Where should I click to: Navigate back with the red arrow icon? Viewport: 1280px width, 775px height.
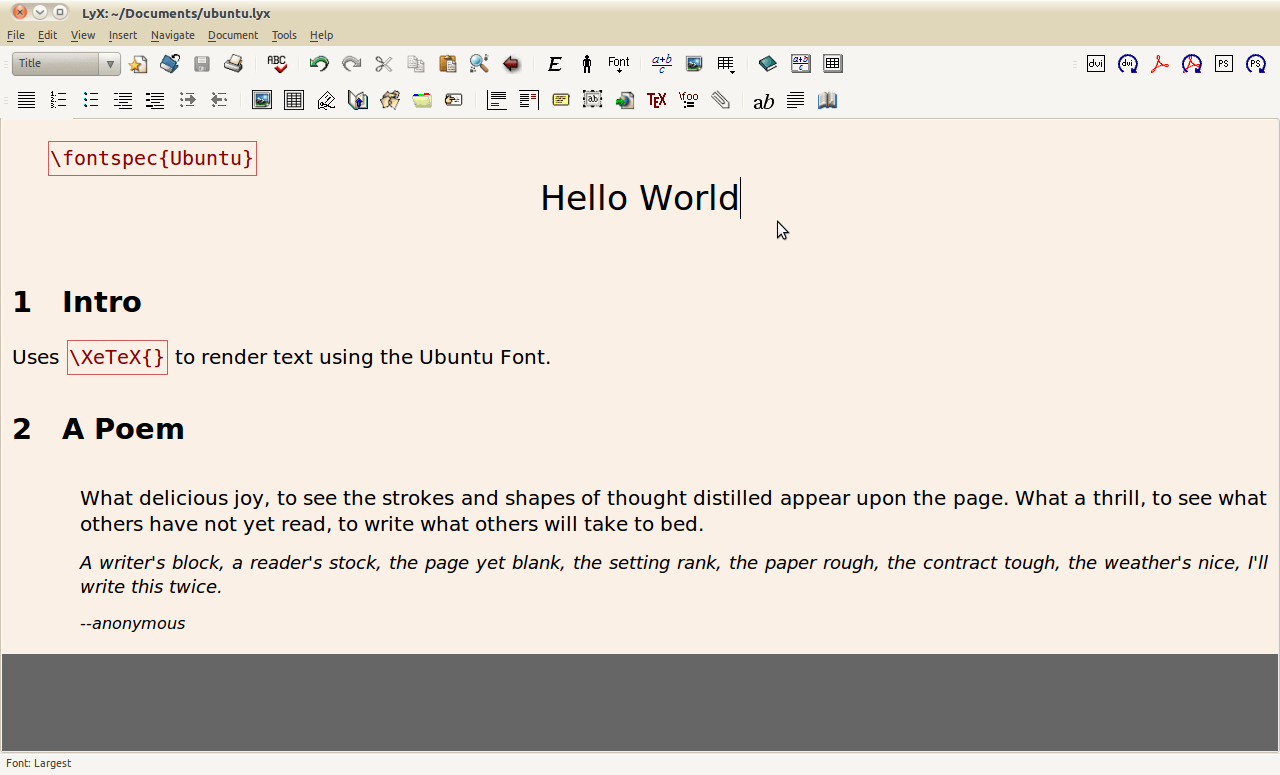coord(511,64)
